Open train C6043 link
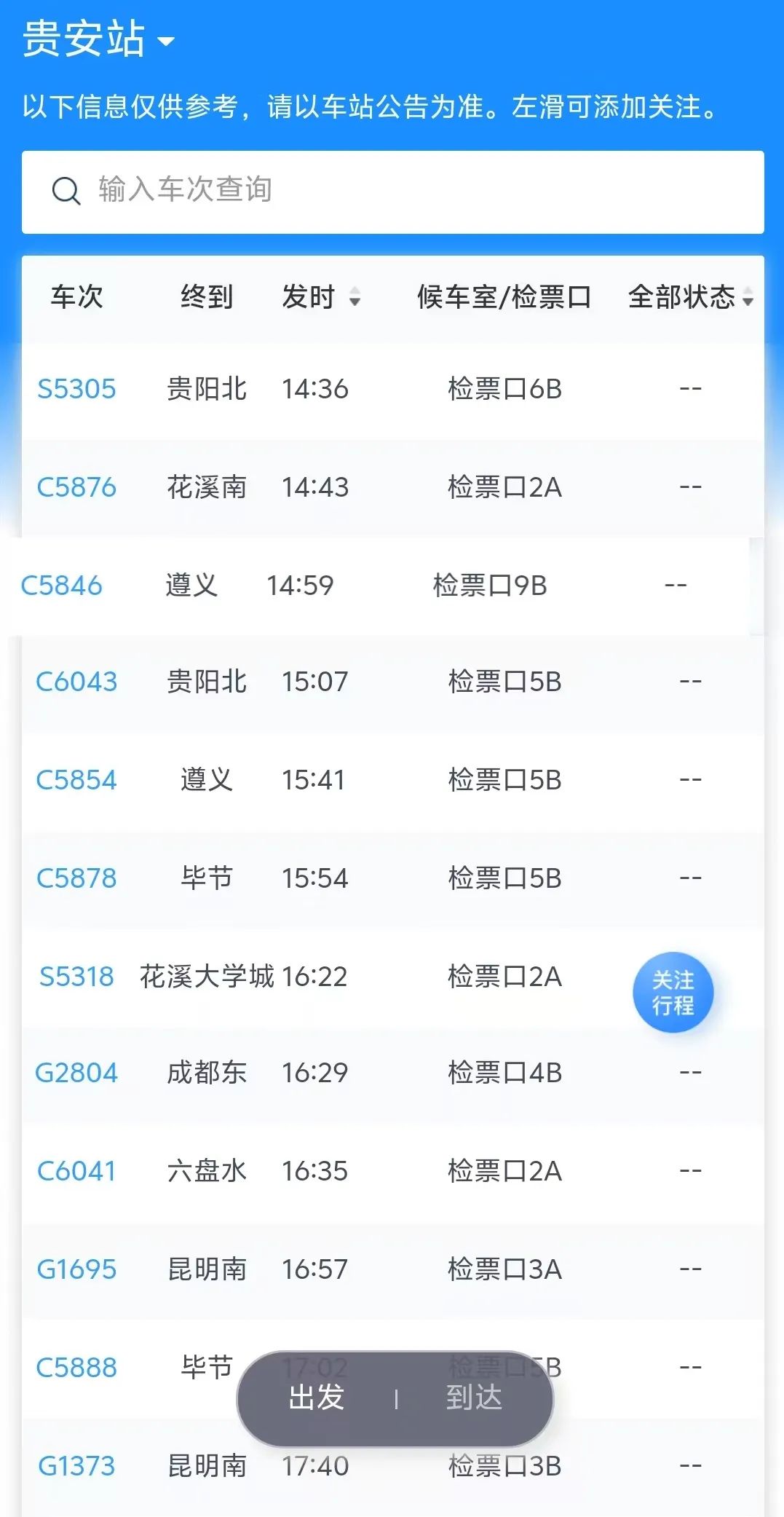This screenshot has width=784, height=1517. (x=76, y=682)
